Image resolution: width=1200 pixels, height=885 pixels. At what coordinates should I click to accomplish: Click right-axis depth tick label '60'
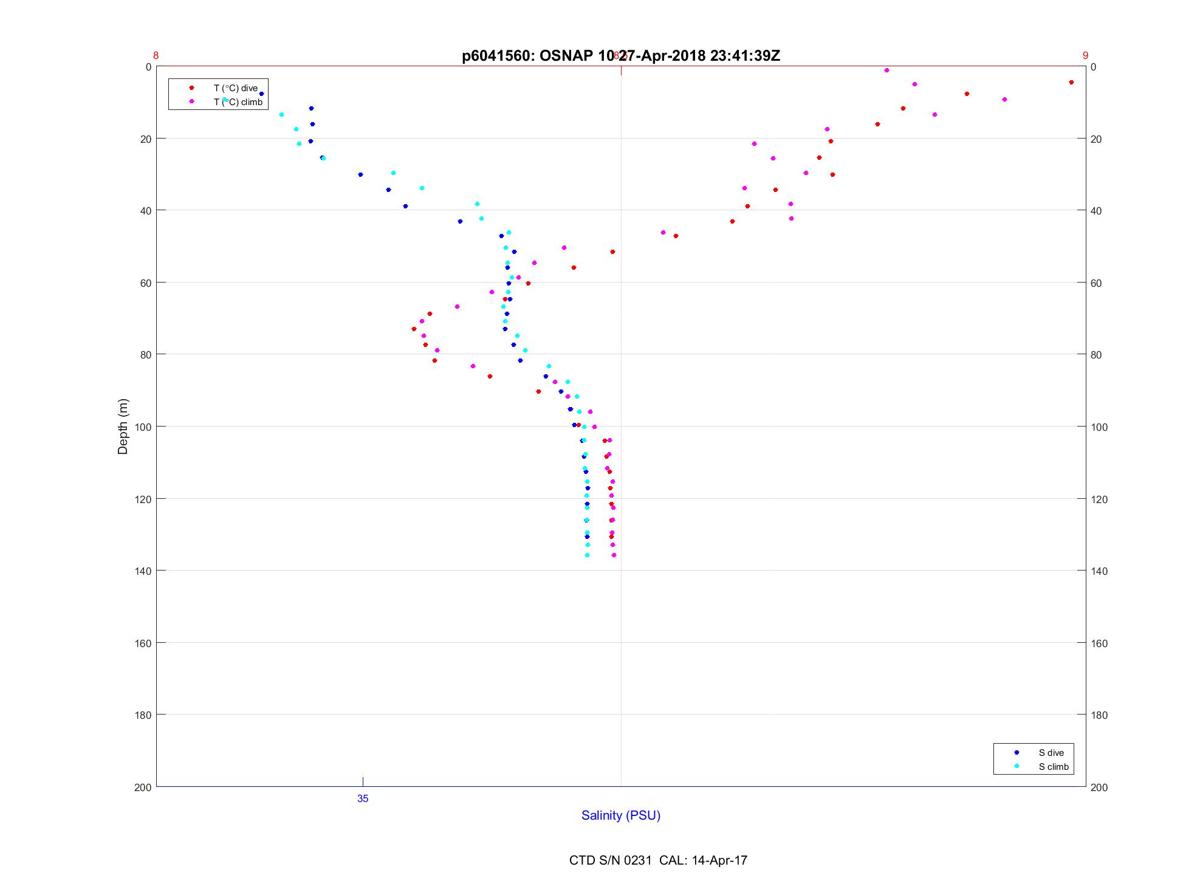[1096, 283]
